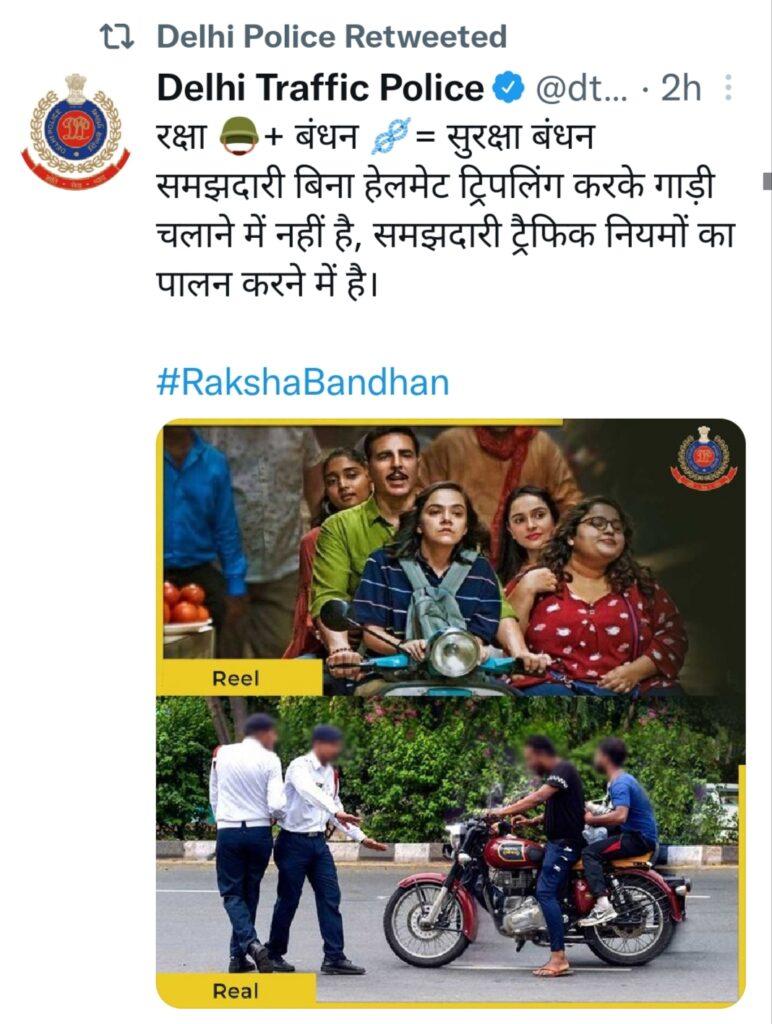Click the 'Delhi Police Retweeted' label
772x1024 pixels.
tap(332, 37)
